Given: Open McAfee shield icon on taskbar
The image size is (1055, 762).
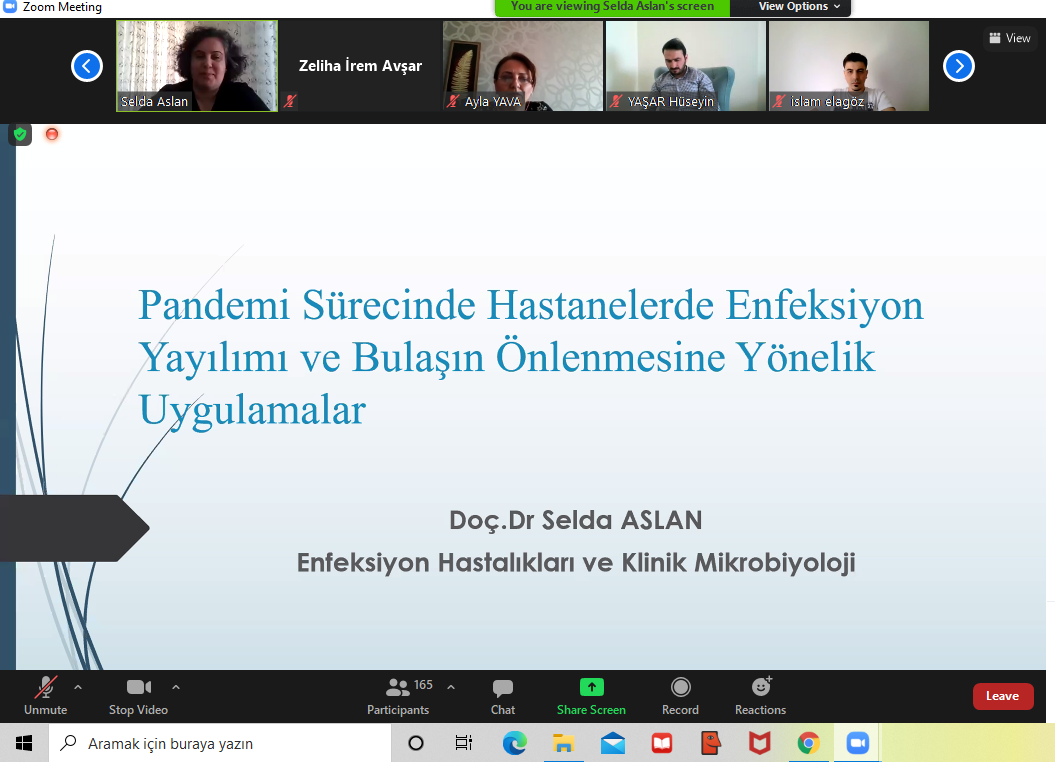Looking at the screenshot, I should 760,743.
